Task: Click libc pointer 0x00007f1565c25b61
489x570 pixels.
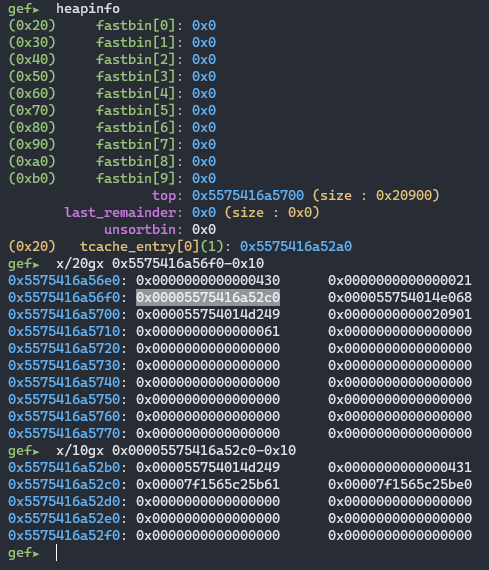Action: (208, 484)
